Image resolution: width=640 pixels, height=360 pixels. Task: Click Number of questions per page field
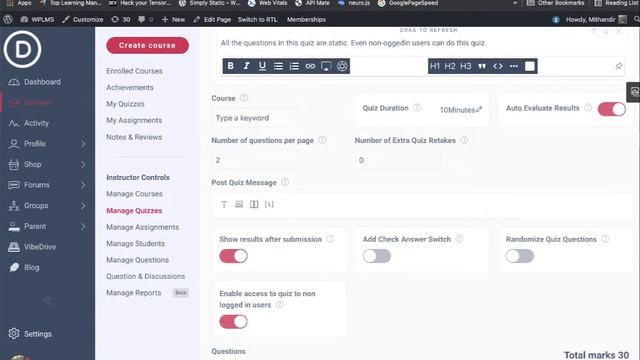pyautogui.click(x=255, y=160)
